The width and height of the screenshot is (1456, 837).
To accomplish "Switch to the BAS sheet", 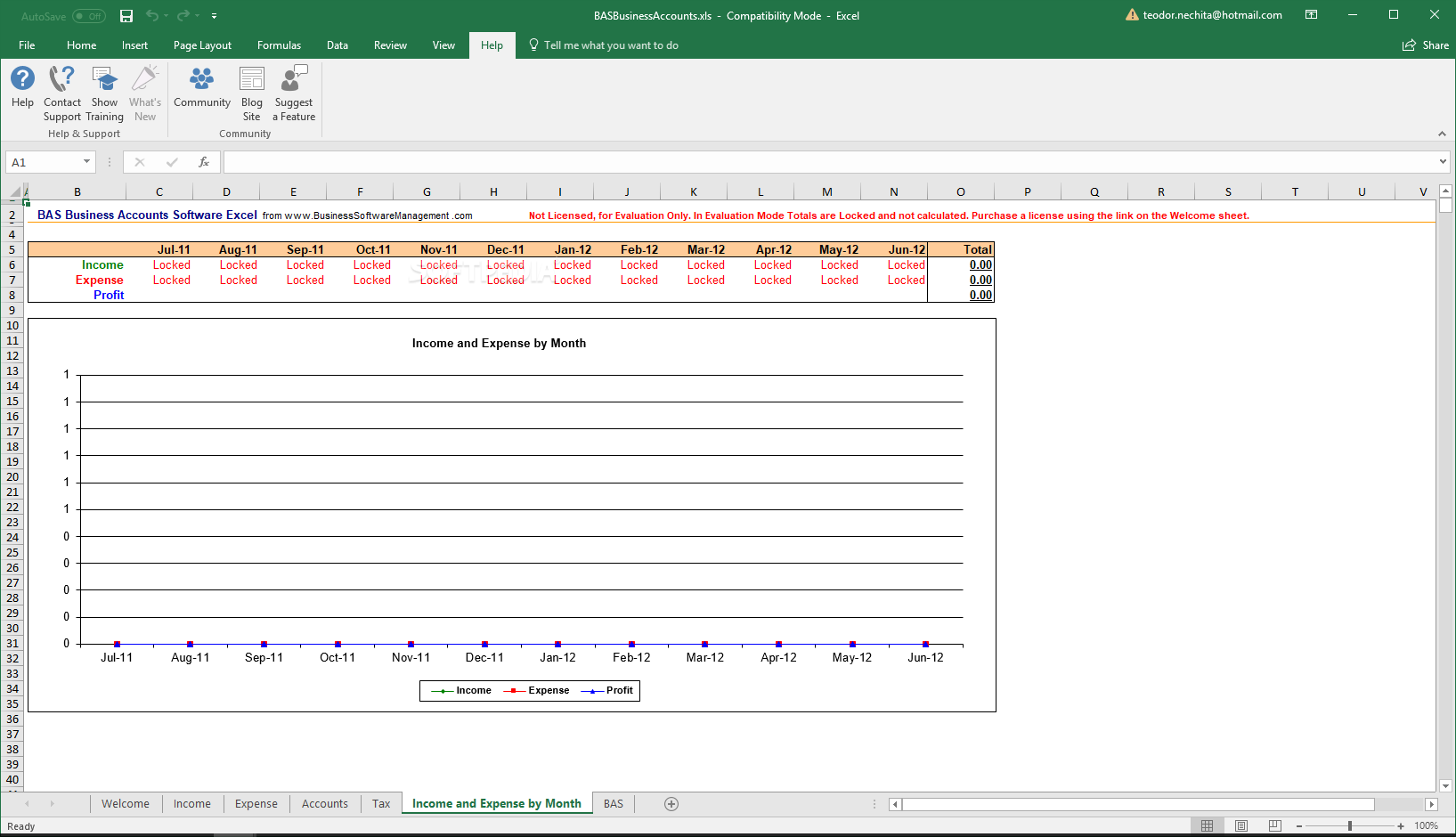I will (614, 803).
